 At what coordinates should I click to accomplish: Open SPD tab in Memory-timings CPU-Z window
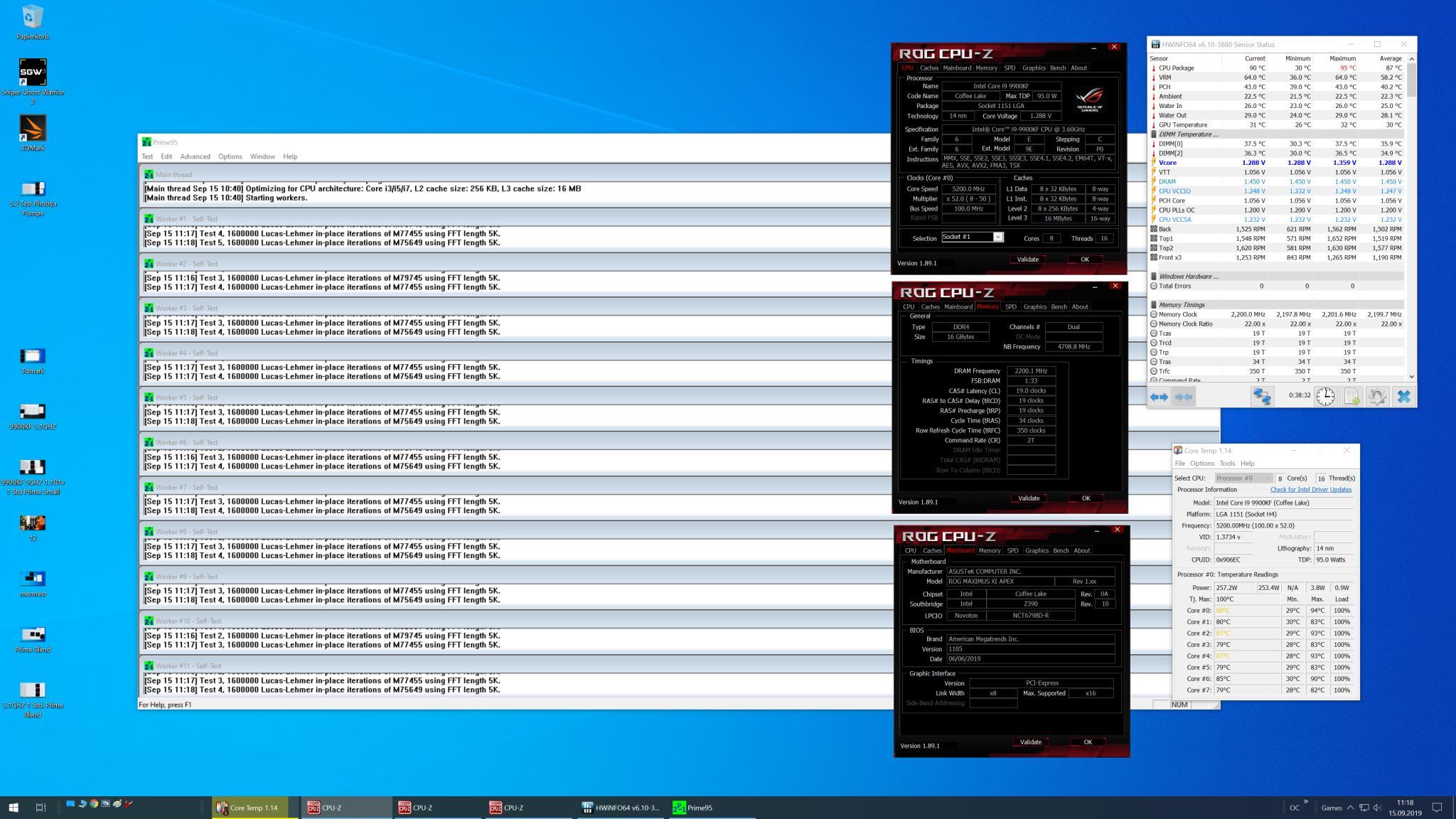[1010, 307]
